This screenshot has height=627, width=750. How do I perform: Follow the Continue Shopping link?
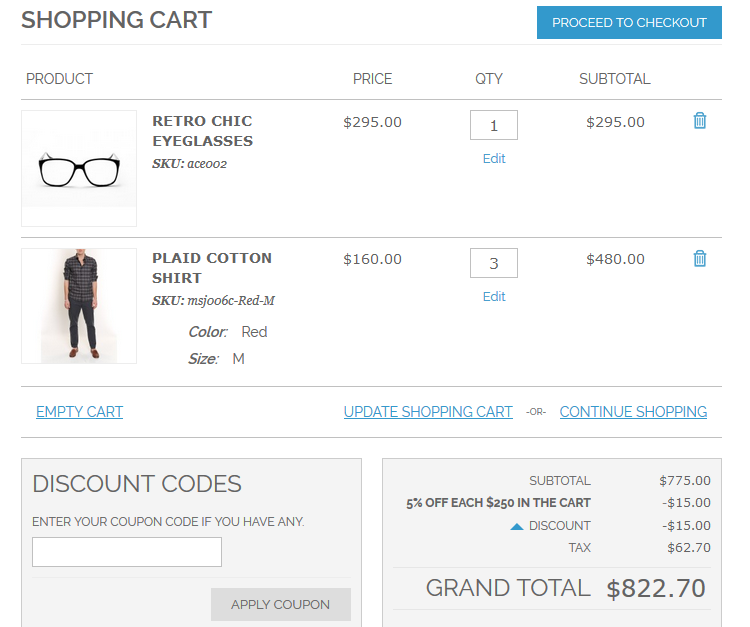tap(633, 412)
